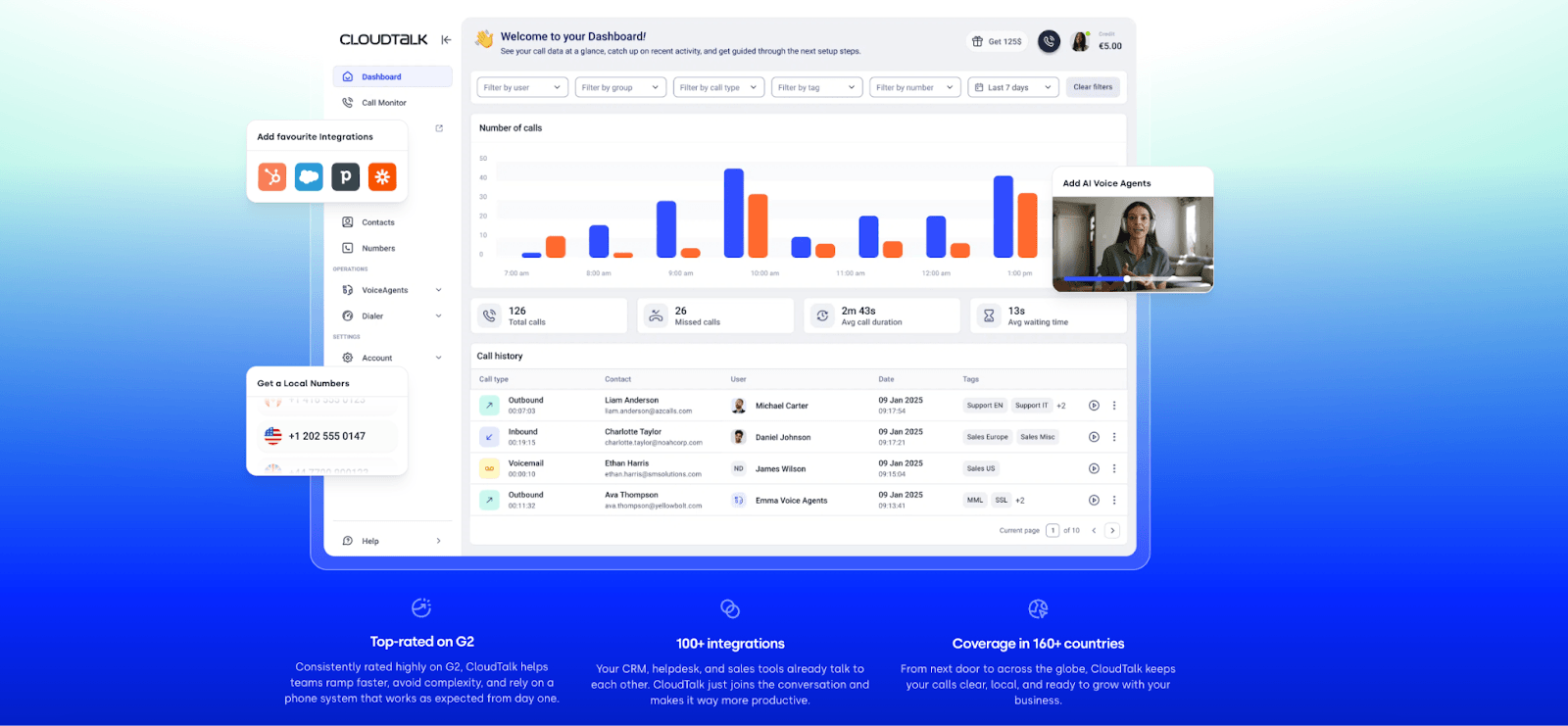Click the Get 125$ button

coord(997,41)
